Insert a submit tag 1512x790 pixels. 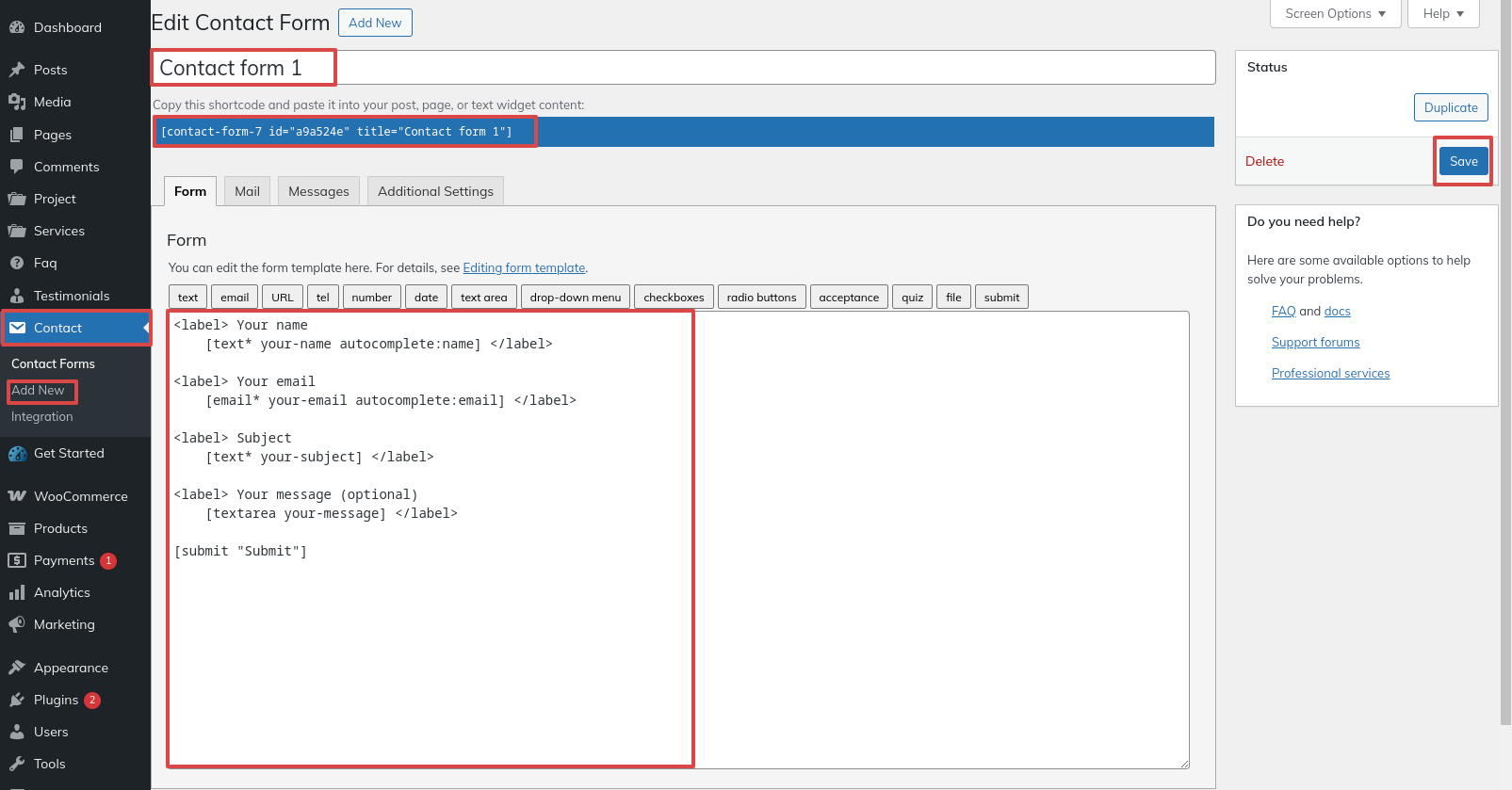[1001, 297]
